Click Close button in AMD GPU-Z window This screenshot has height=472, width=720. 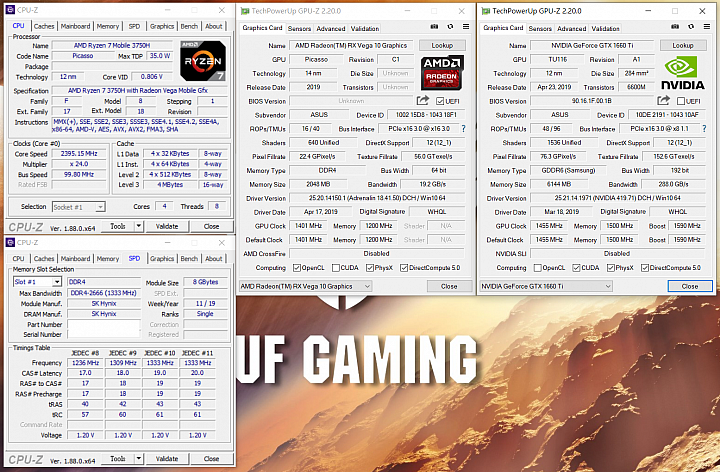tap(449, 286)
